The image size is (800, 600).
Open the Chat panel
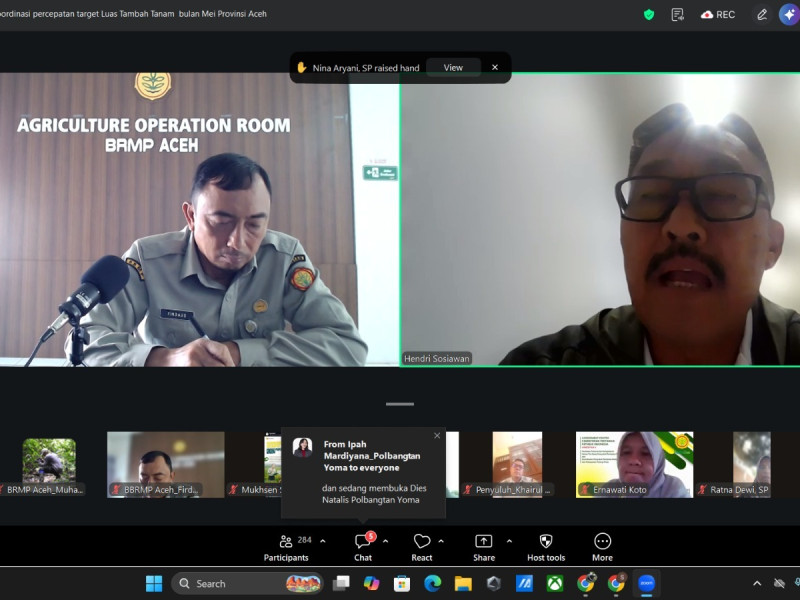363,547
